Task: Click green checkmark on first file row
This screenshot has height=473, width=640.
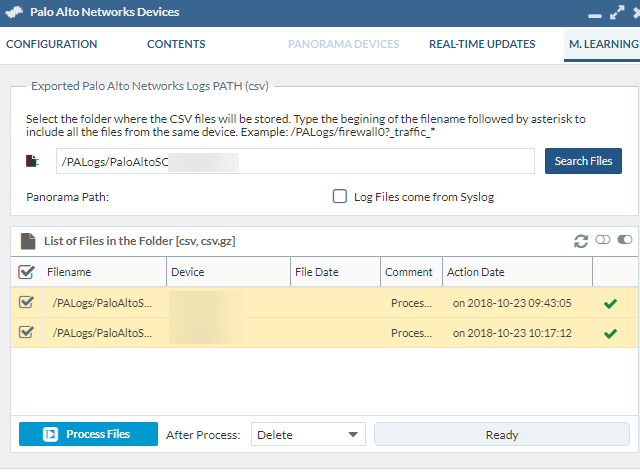Action: point(610,303)
